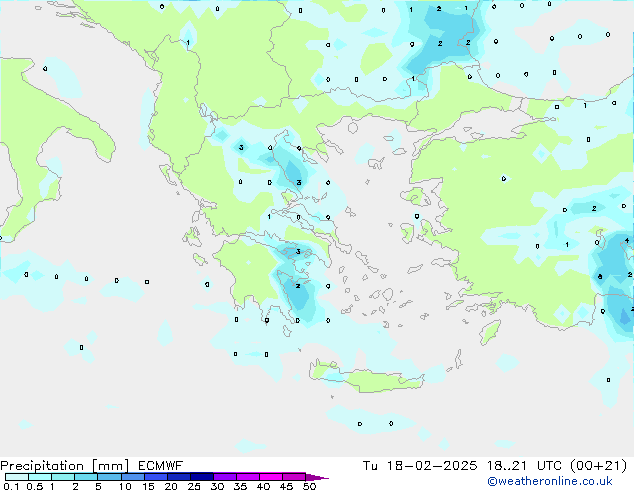
Task: Pick the legend swatch between 5 and 10
Action: (109, 477)
